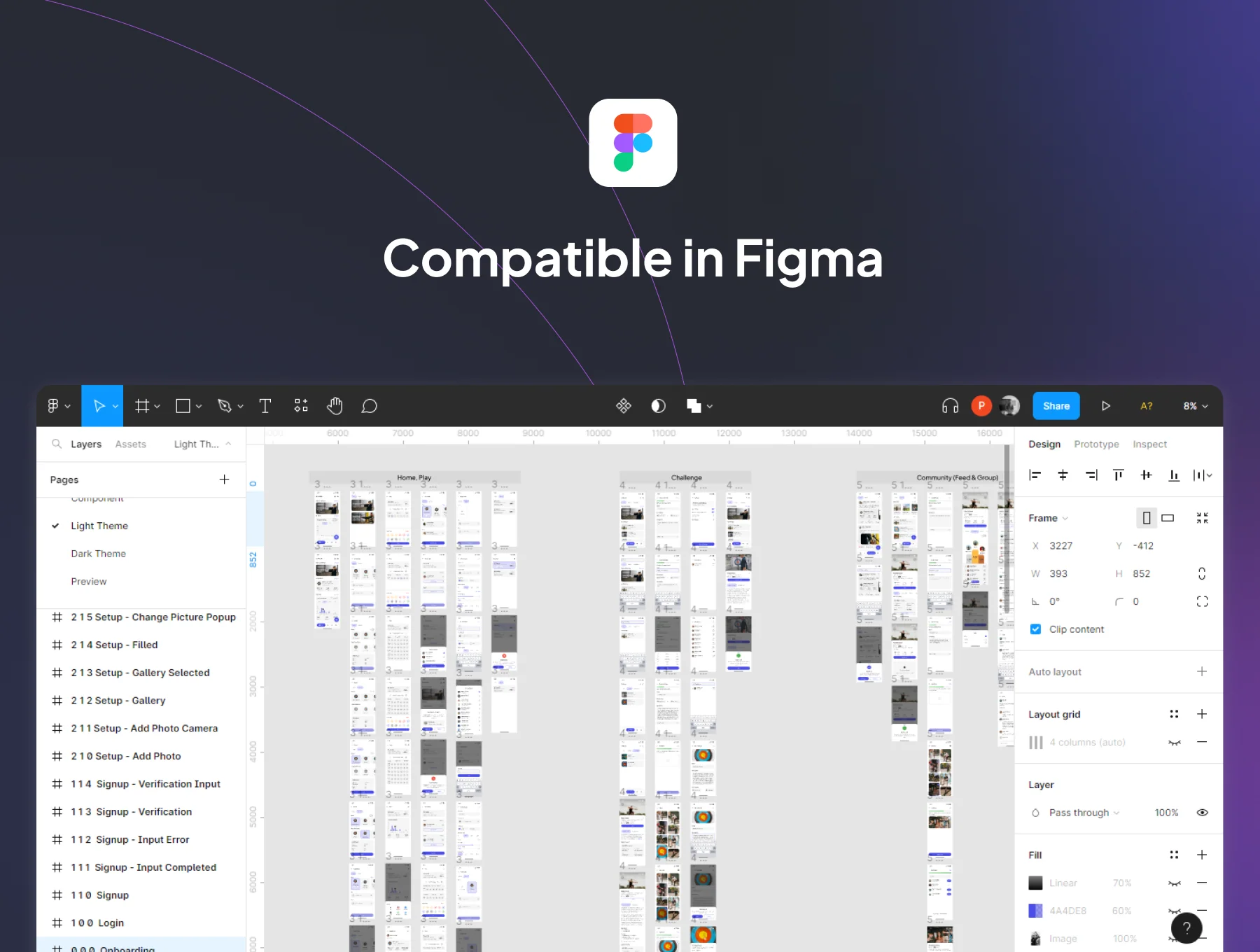Click the 4A4DE8 fill color swatch
This screenshot has height=952, width=1260.
1035,911
